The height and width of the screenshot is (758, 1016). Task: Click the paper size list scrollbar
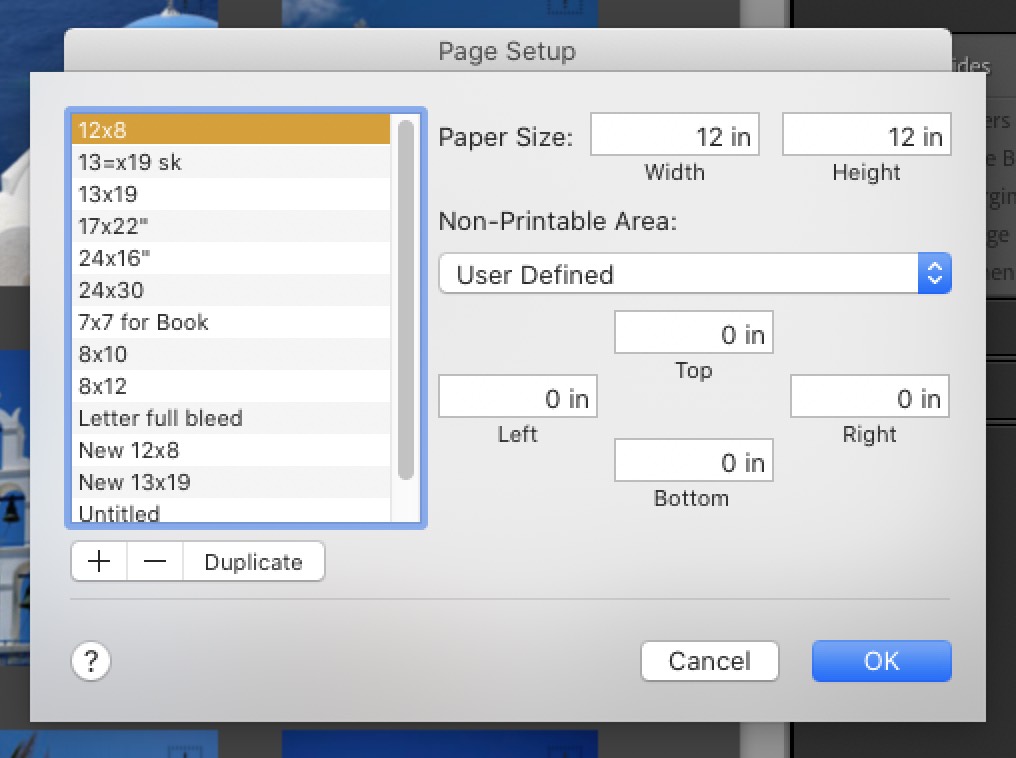click(406, 300)
